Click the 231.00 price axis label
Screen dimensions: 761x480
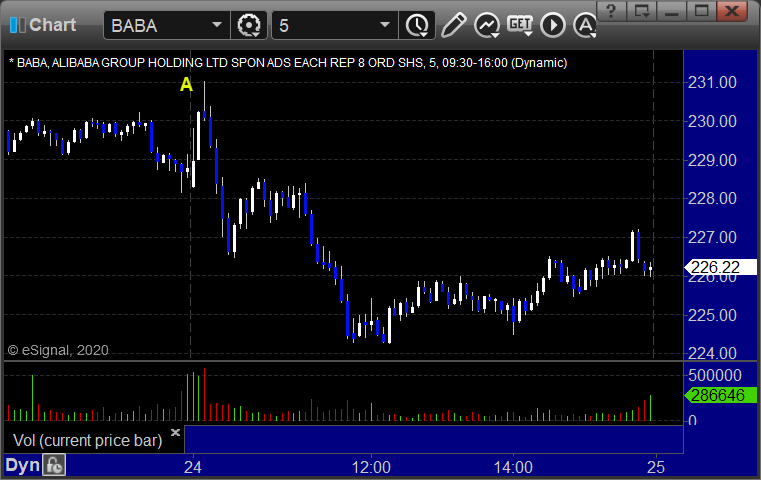712,82
